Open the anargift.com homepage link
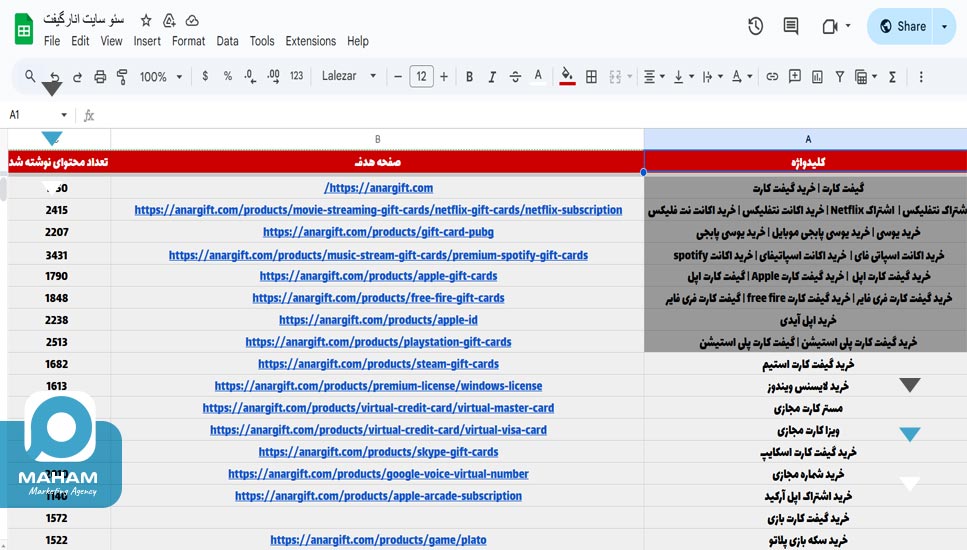Viewport: 967px width, 550px height. (378, 188)
